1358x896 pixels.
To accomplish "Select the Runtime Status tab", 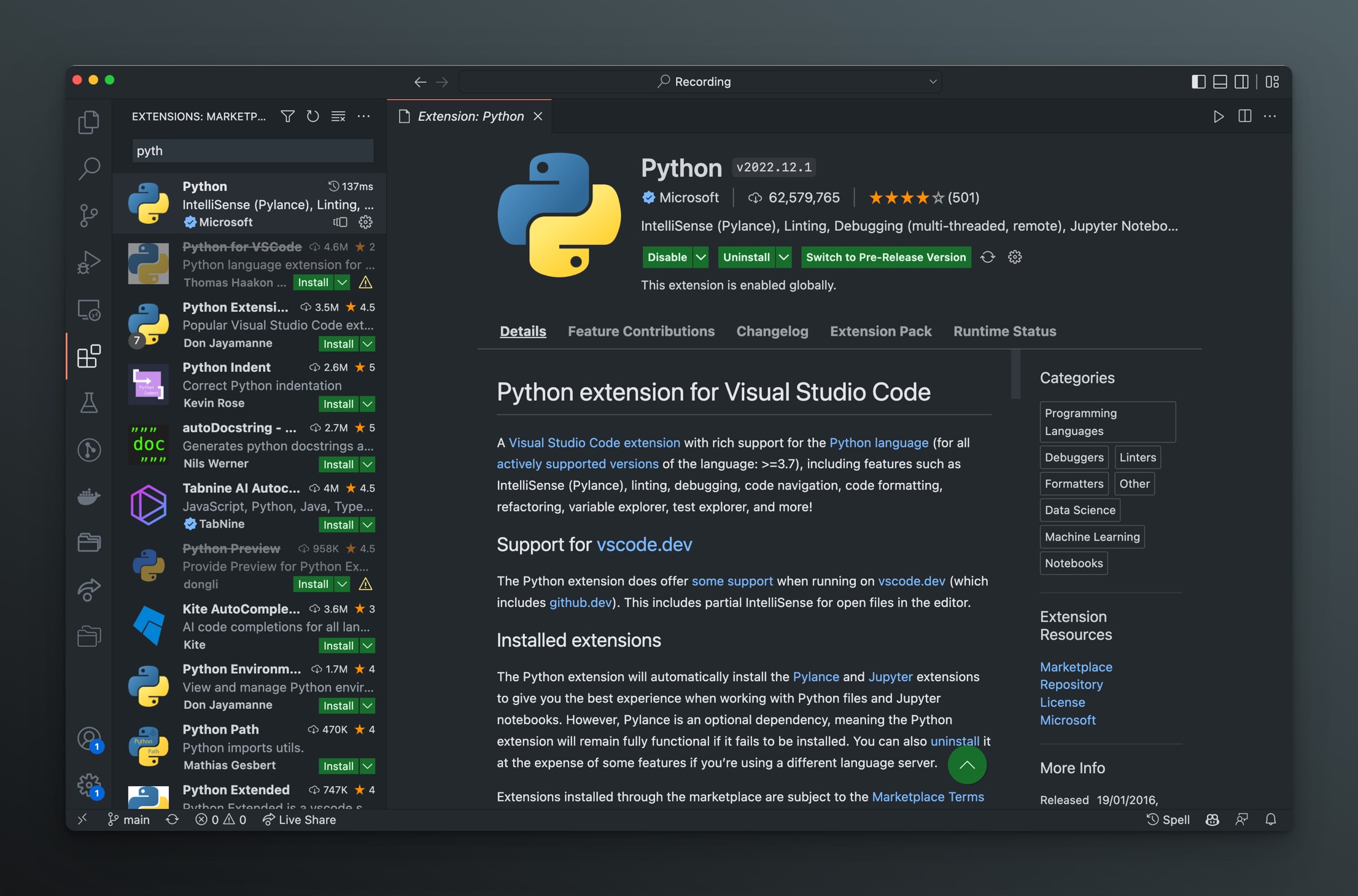I will [x=1004, y=330].
